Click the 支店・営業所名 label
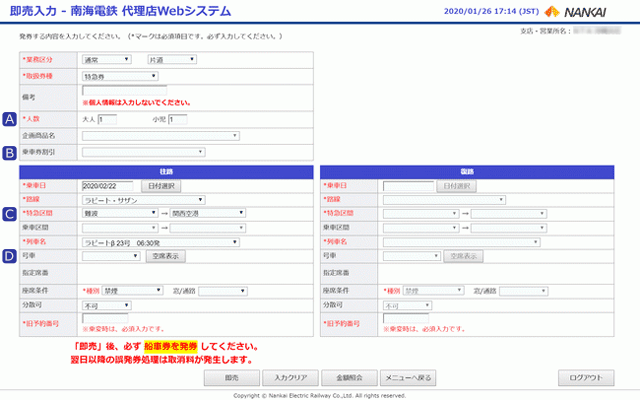Image resolution: width=640 pixels, height=400 pixels. point(545,31)
